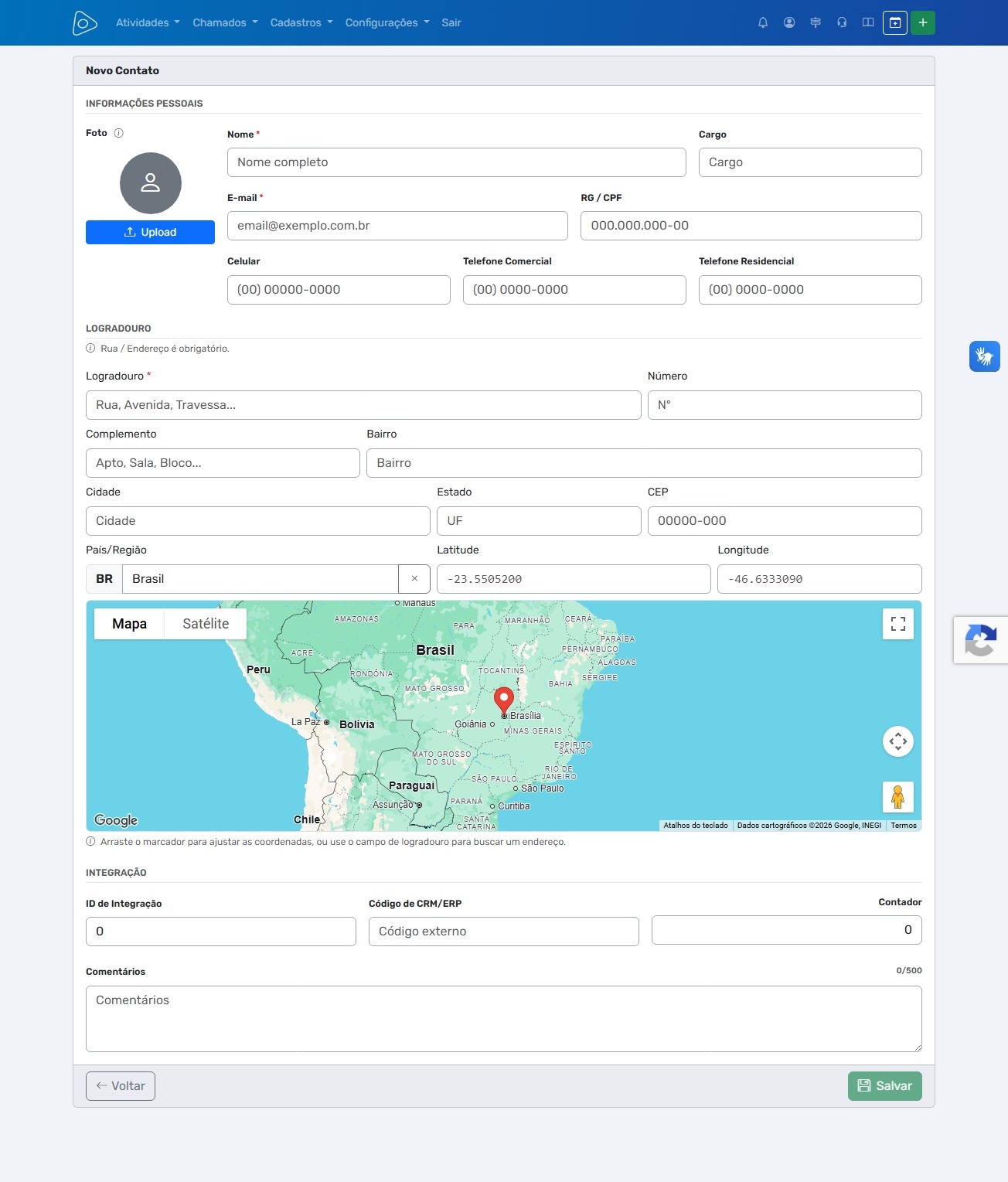Open the book documentation icon
Image resolution: width=1008 pixels, height=1182 pixels.
[868, 23]
